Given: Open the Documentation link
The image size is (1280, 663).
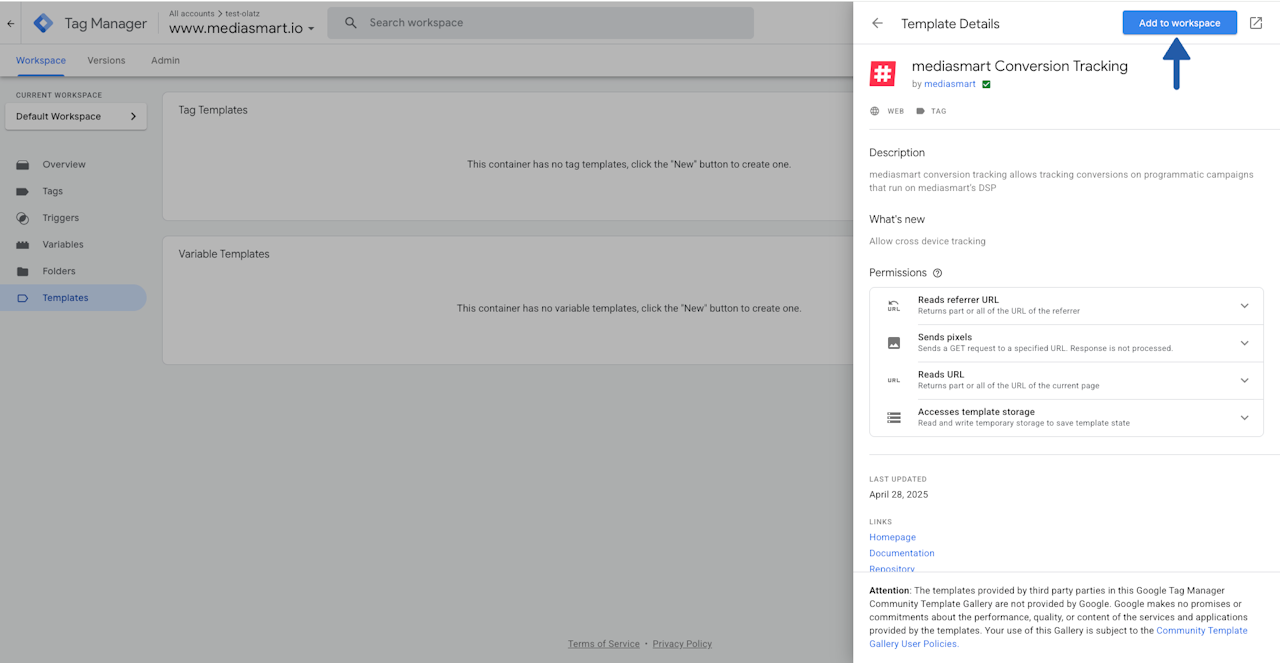Looking at the screenshot, I should 902,553.
